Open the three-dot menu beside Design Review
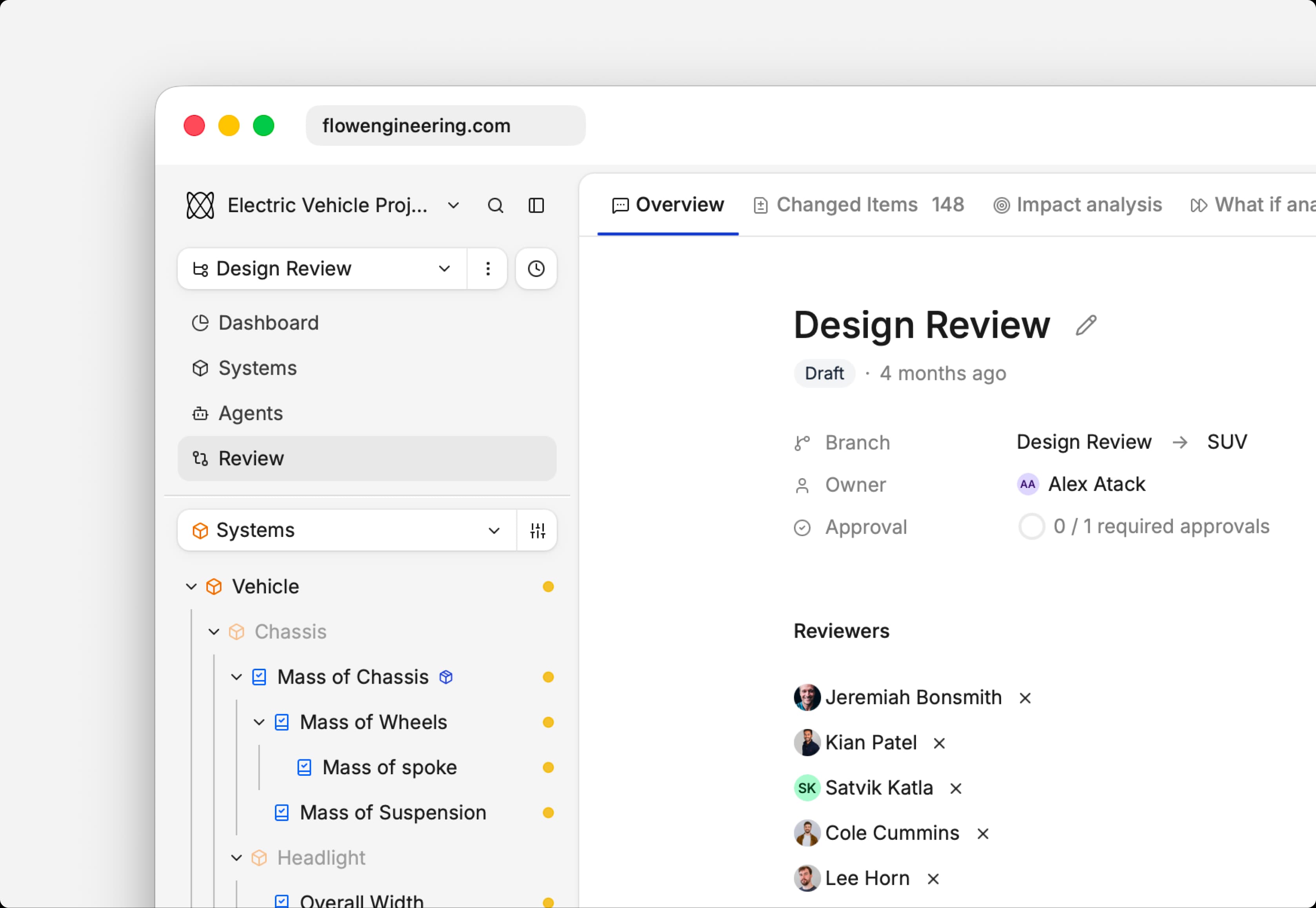This screenshot has height=908, width=1316. click(488, 269)
